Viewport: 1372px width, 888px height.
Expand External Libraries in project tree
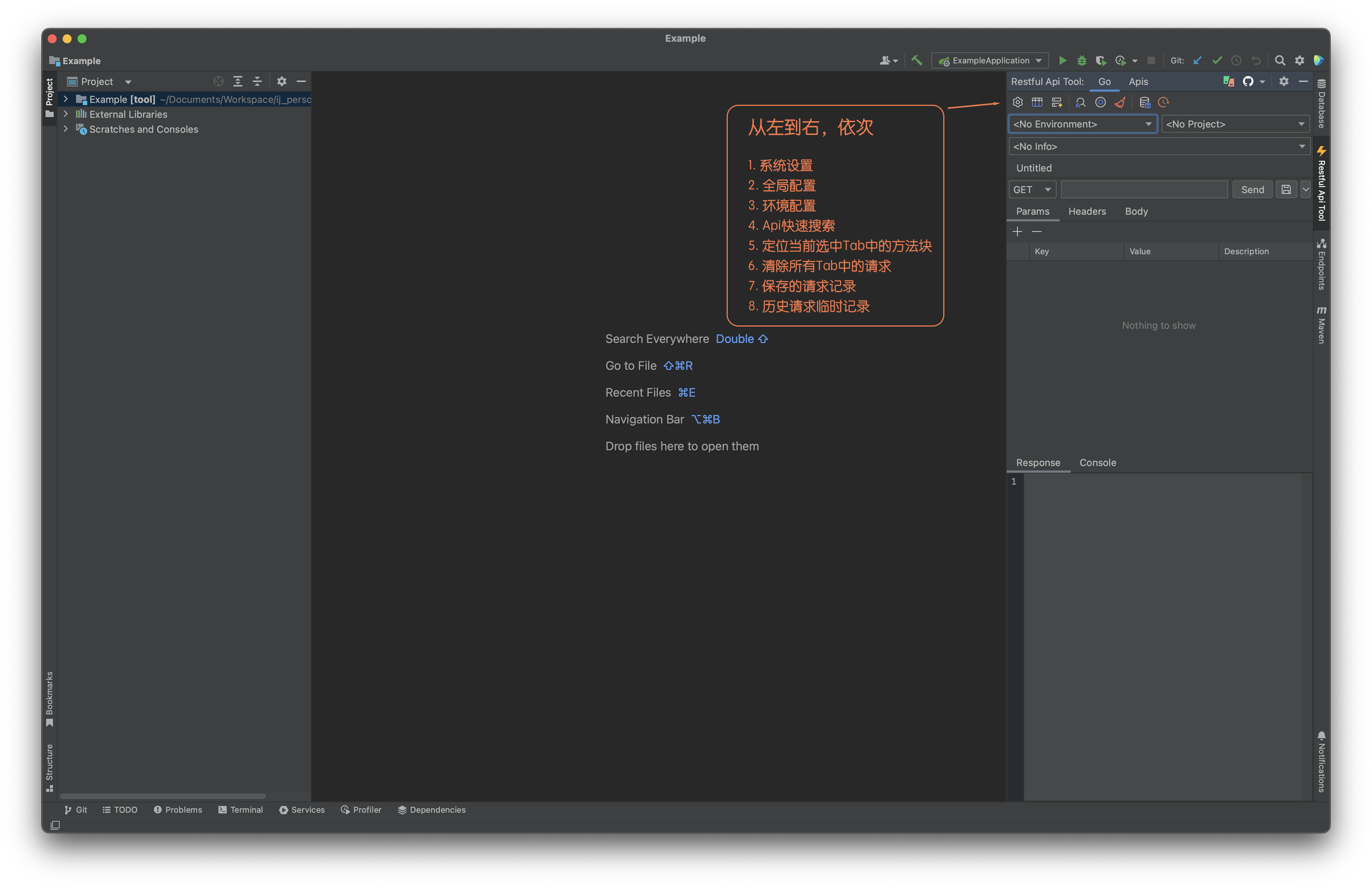pos(66,114)
